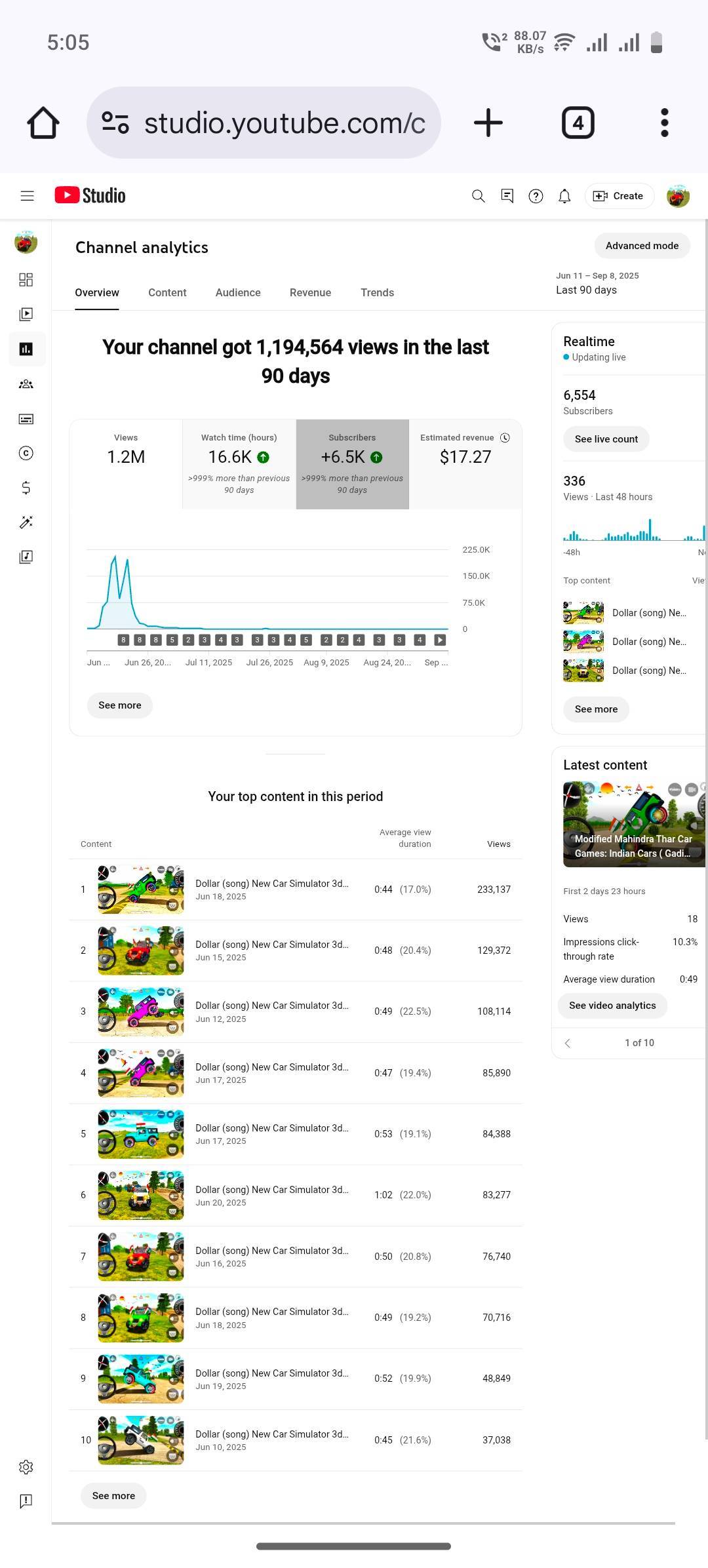
Task: Open the Content icon in left sidebar
Action: tap(26, 314)
